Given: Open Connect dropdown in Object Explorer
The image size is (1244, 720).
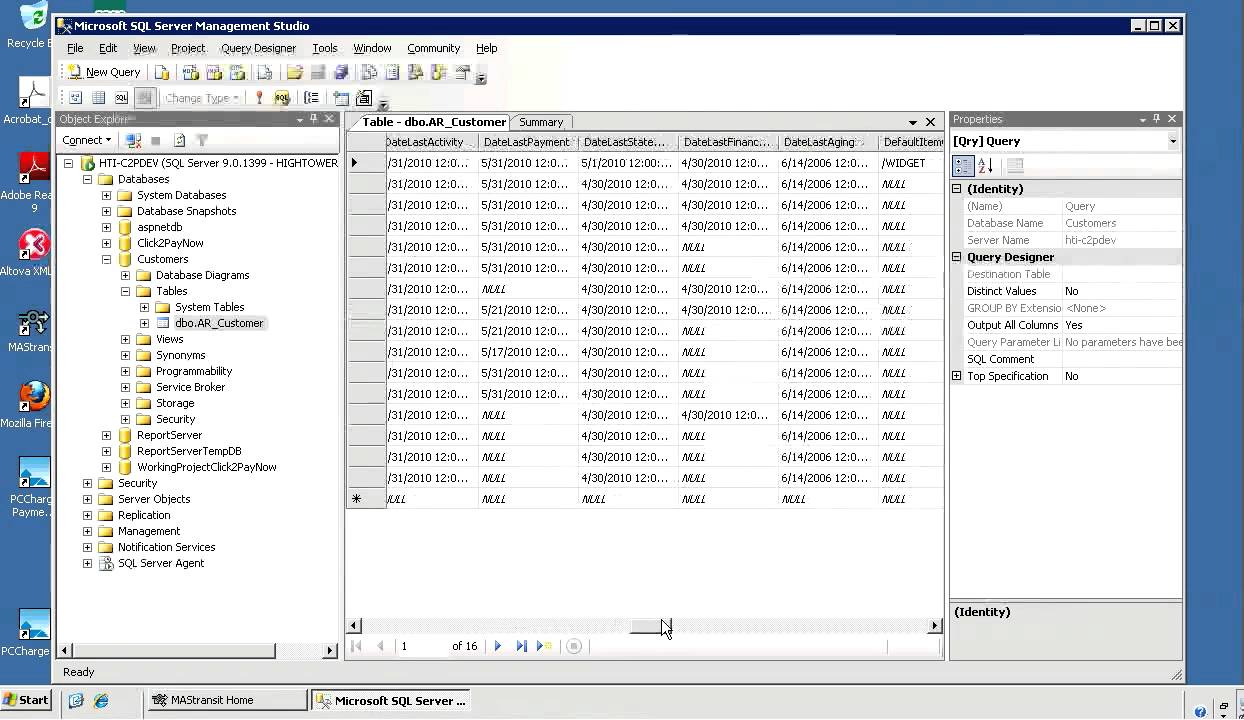Looking at the screenshot, I should pos(86,140).
